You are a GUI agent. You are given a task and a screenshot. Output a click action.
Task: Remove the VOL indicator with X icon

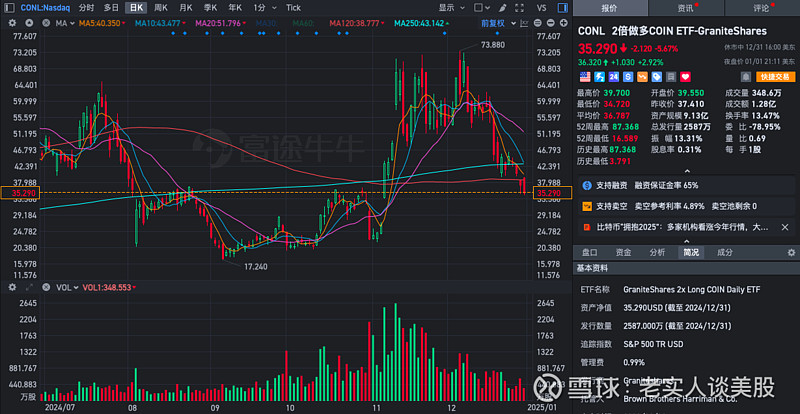[x=46, y=287]
